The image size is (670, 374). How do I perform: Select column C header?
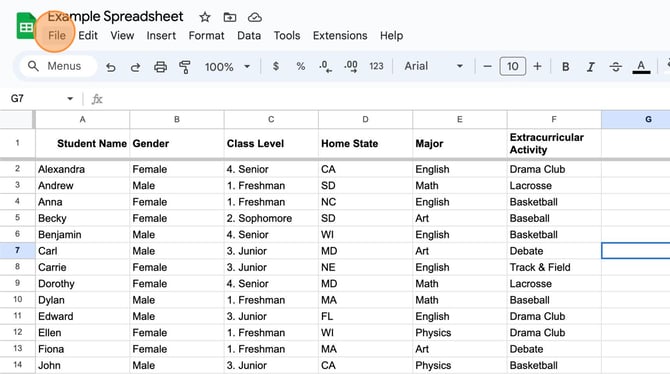tap(271, 120)
